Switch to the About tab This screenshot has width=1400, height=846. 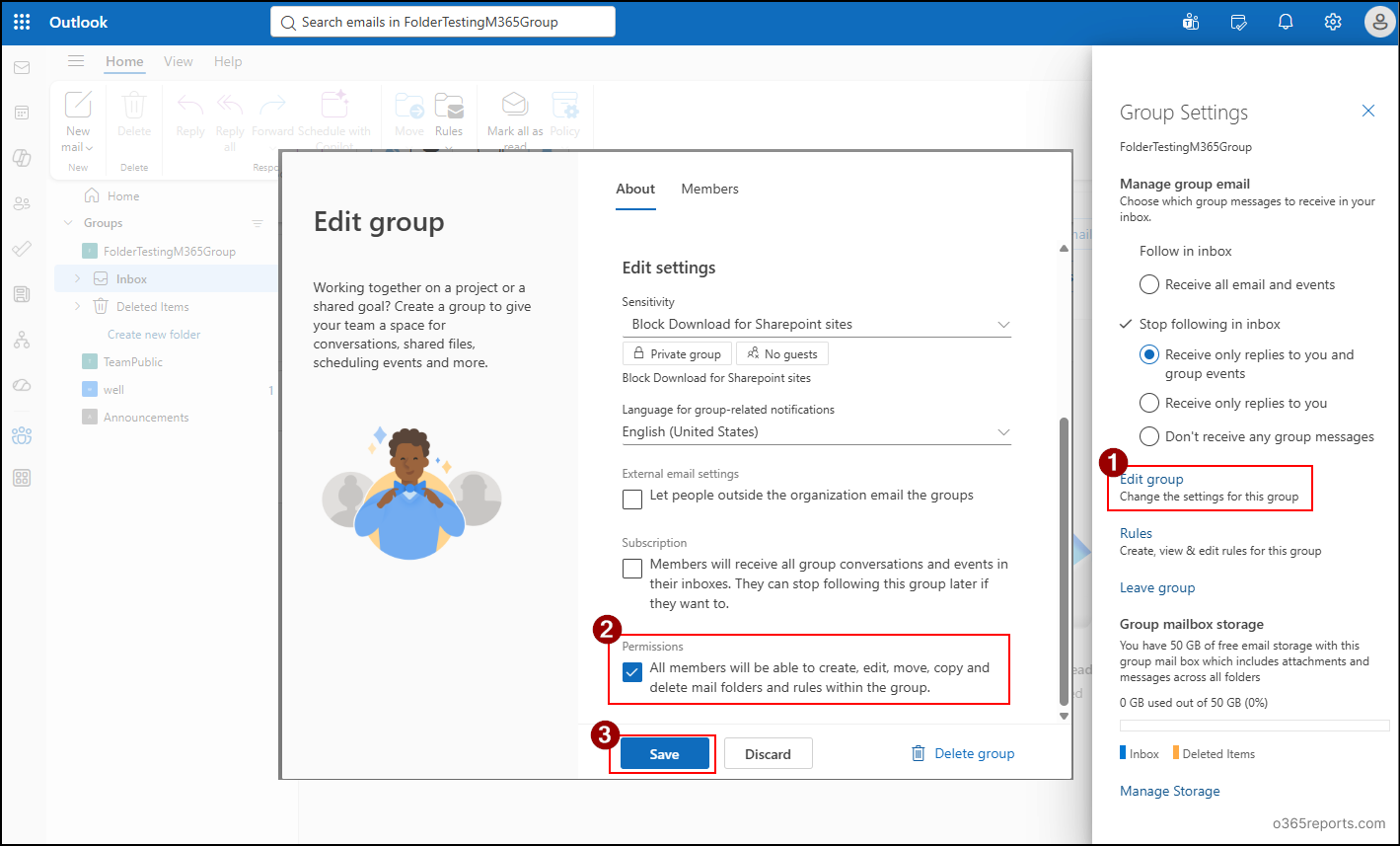click(635, 189)
